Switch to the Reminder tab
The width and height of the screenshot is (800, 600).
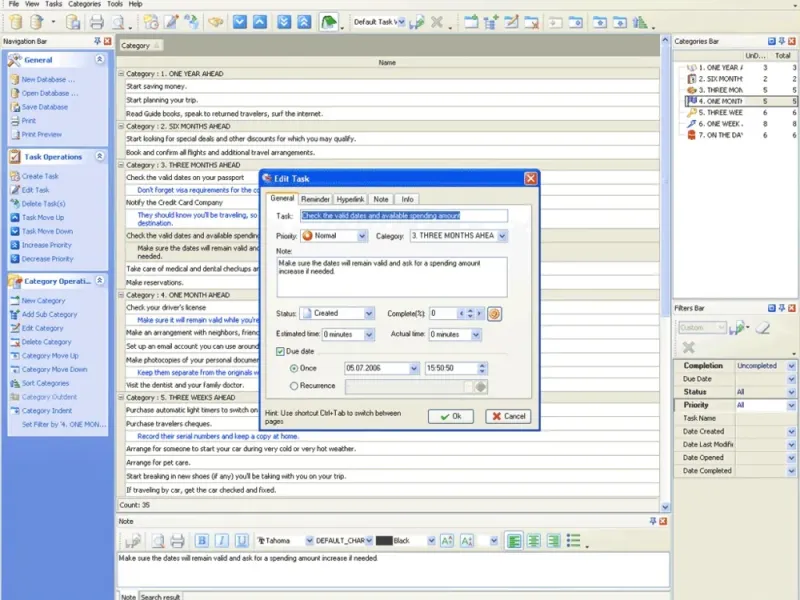click(315, 199)
